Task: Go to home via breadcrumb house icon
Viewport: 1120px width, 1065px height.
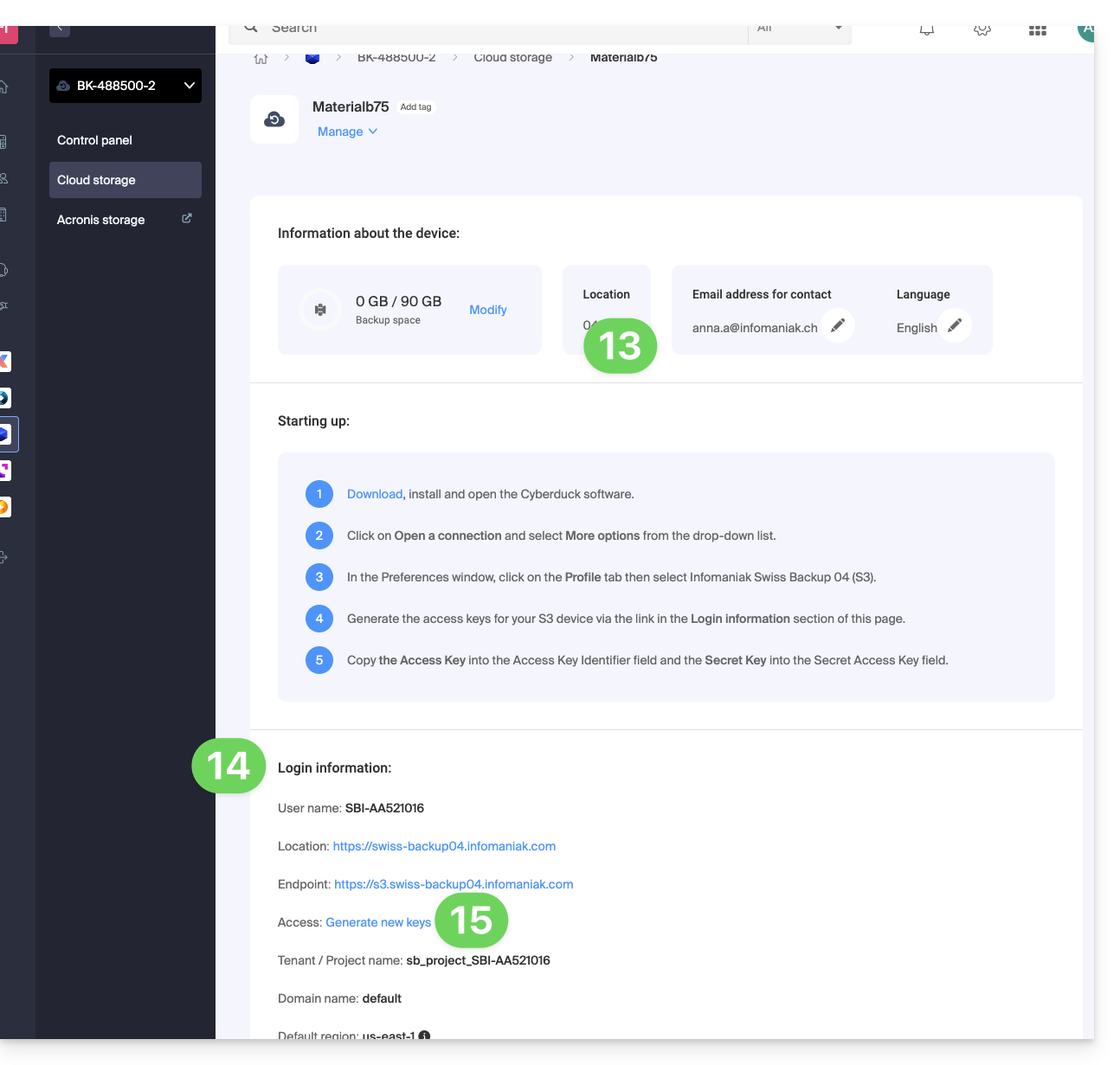Action: (x=261, y=58)
